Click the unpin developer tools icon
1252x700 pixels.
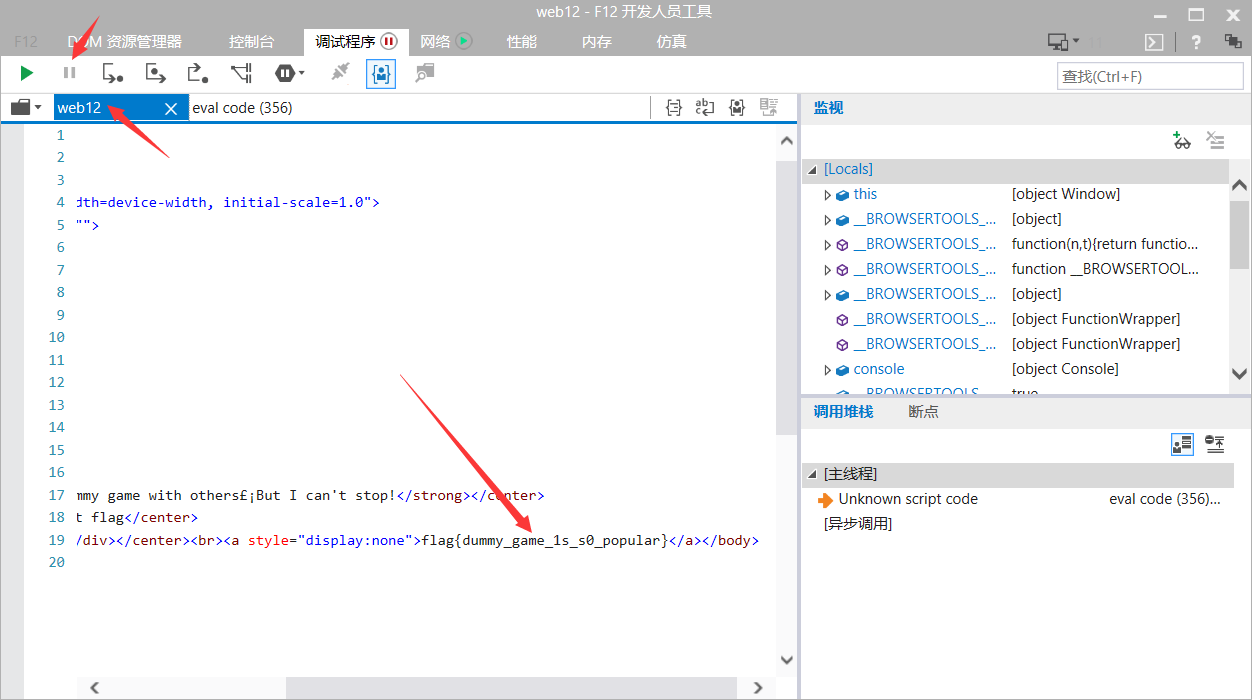point(1233,41)
